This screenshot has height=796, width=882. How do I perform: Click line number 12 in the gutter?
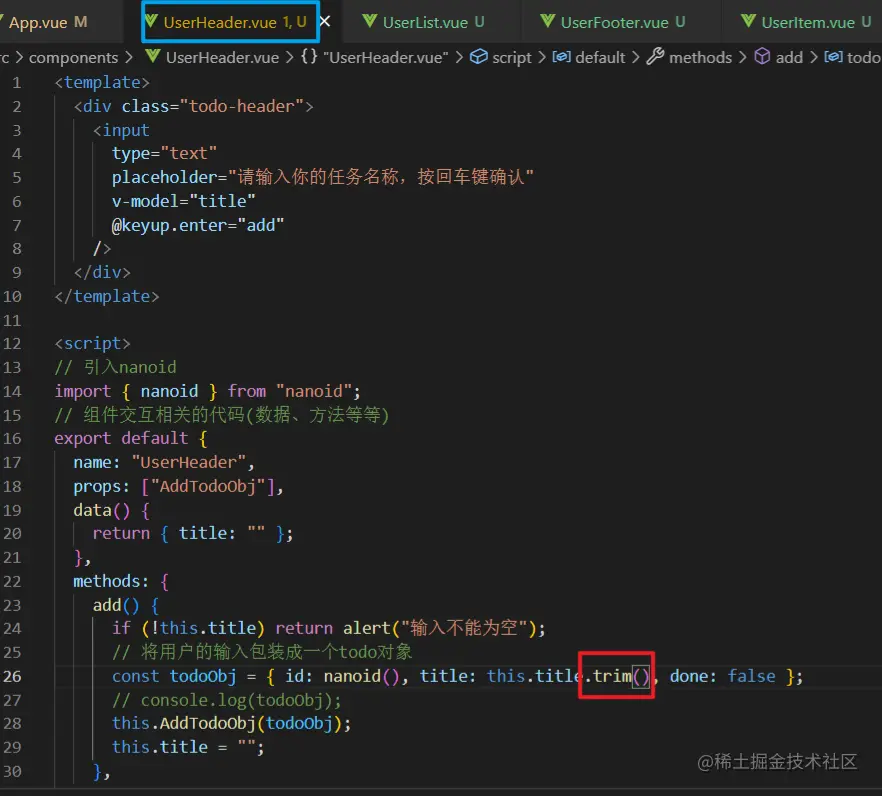coord(12,344)
